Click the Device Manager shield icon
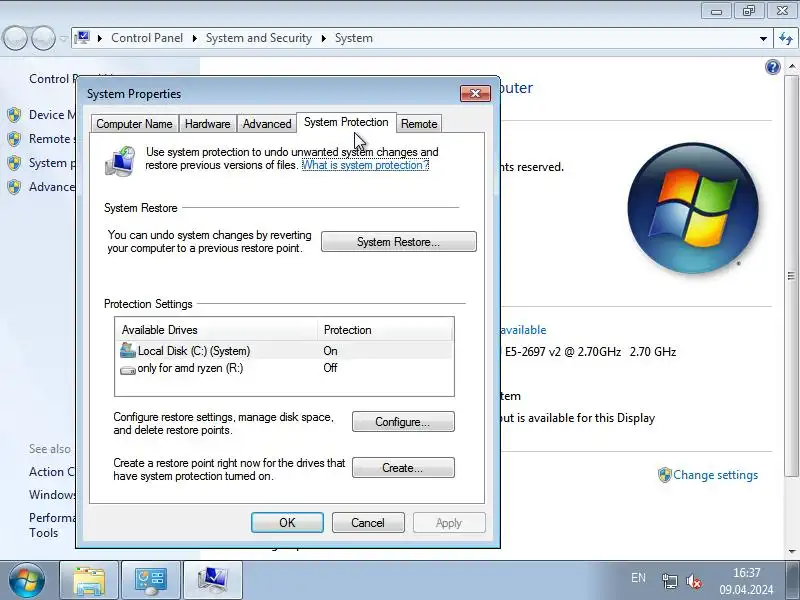Screen dimensions: 800x600 (x=14, y=115)
